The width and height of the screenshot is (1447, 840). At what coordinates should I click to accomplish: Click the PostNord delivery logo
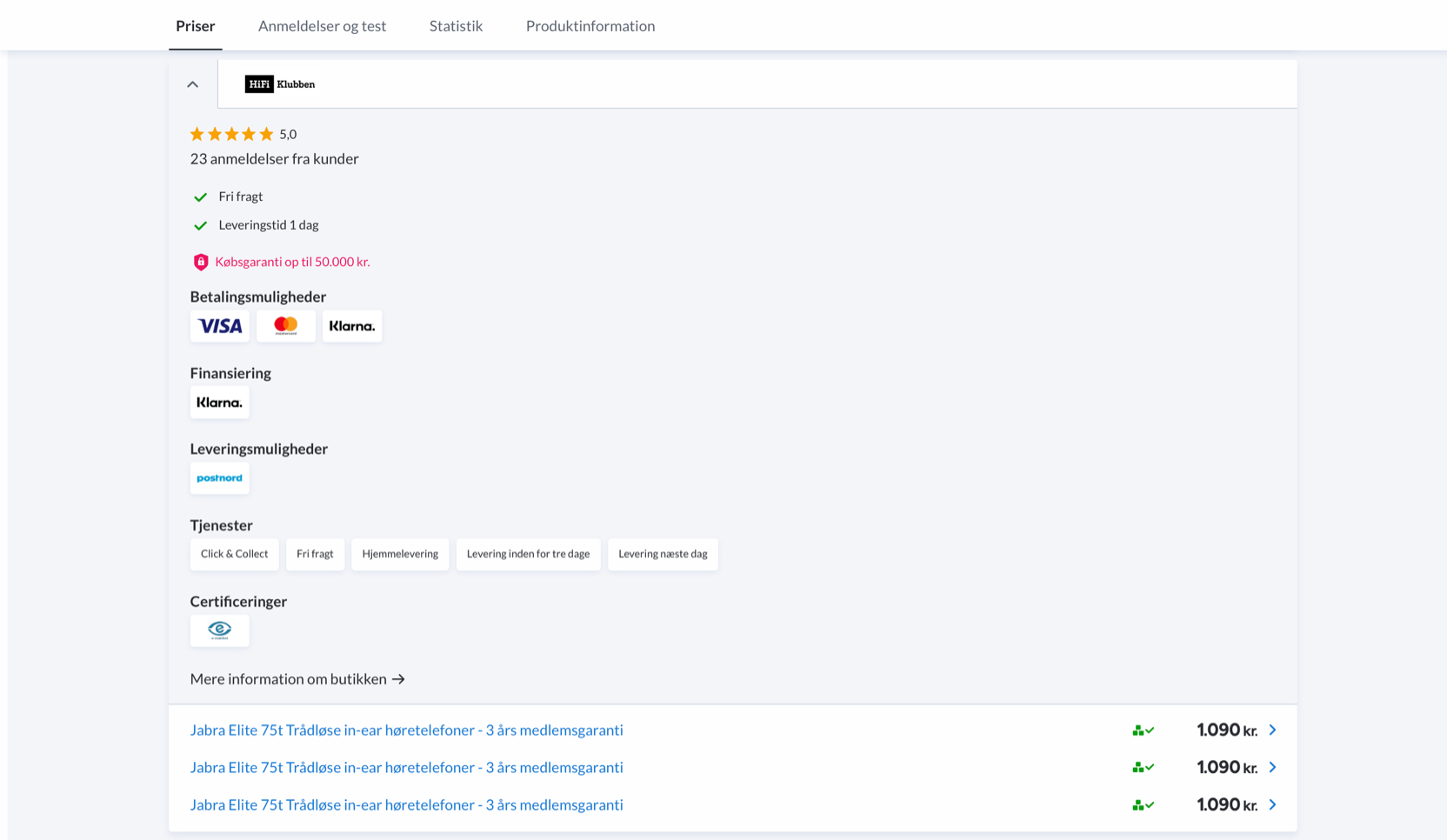click(x=220, y=478)
